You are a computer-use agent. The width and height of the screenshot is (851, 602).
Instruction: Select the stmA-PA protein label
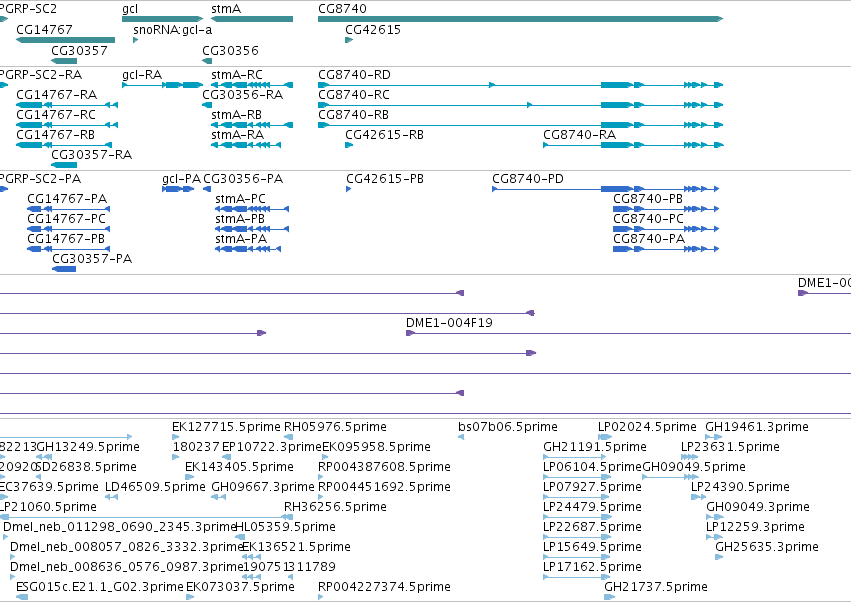pyautogui.click(x=241, y=239)
